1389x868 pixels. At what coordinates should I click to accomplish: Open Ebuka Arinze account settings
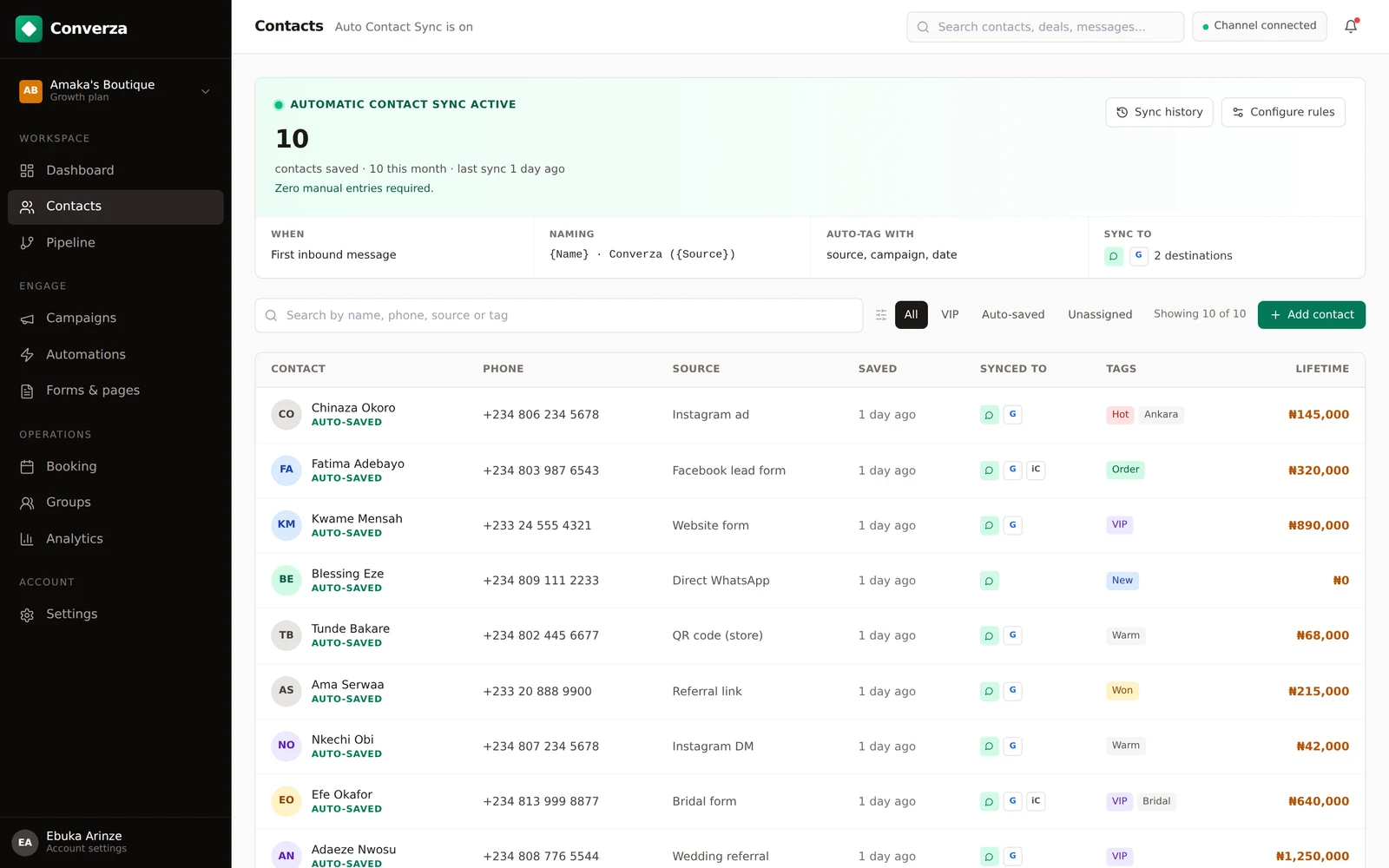coord(115,842)
